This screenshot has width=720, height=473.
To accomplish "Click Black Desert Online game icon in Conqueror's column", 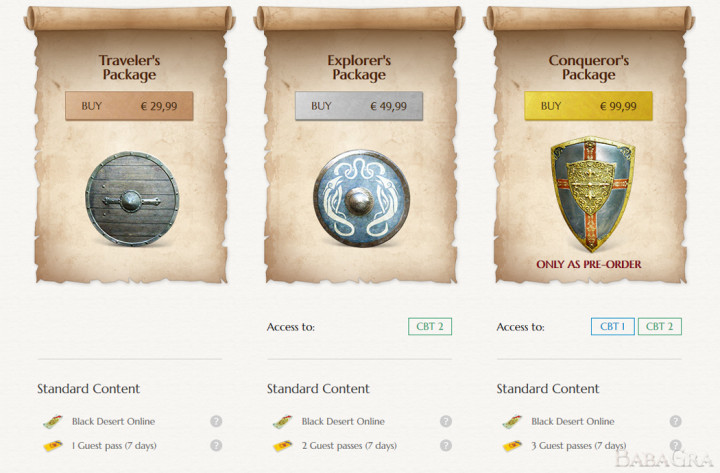I will (512, 422).
